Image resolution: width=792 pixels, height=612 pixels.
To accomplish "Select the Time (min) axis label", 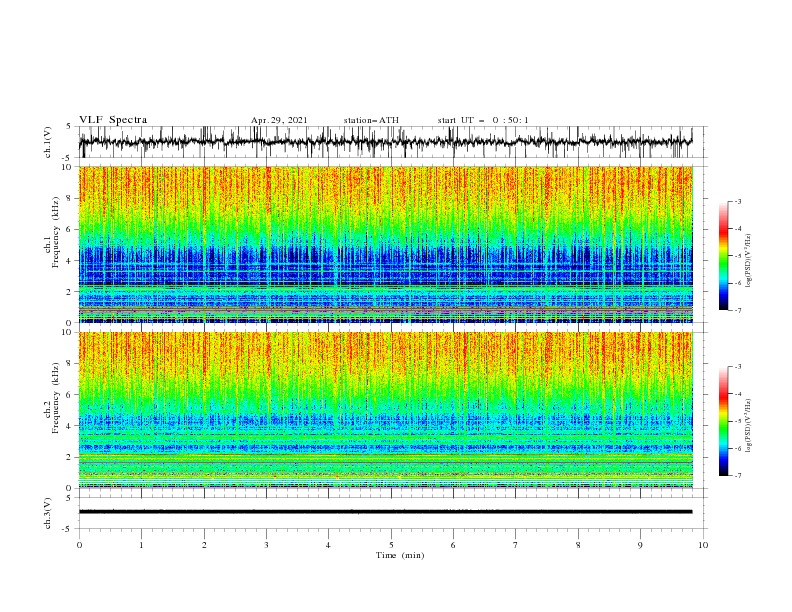I will (400, 555).
